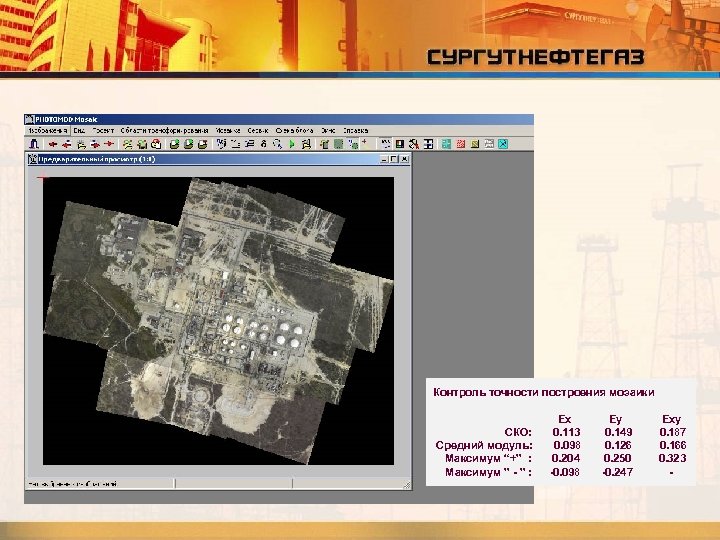Click the Максимум "+" Ex value 0.204

pyautogui.click(x=566, y=458)
